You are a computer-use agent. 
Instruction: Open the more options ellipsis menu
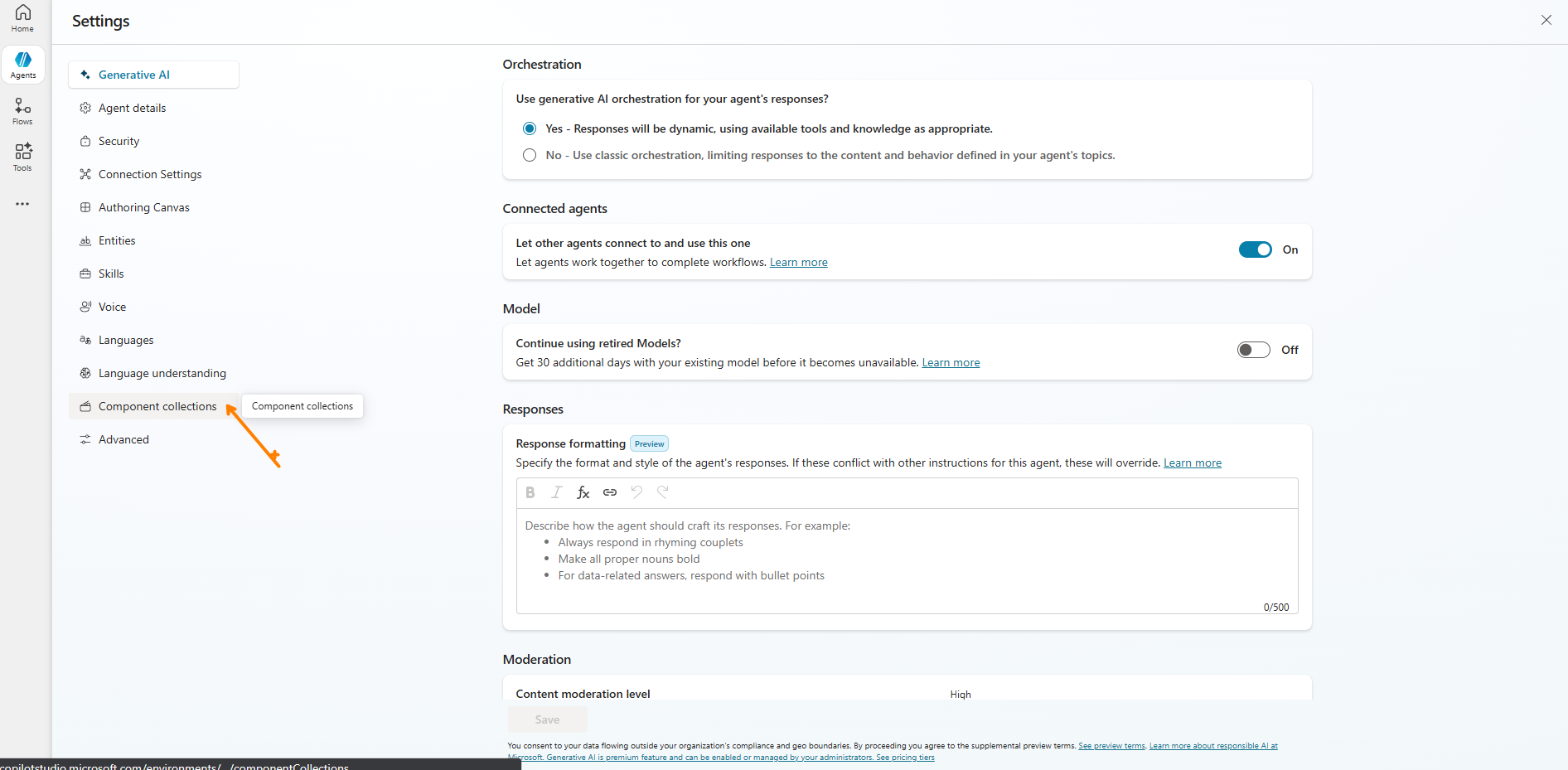22,204
